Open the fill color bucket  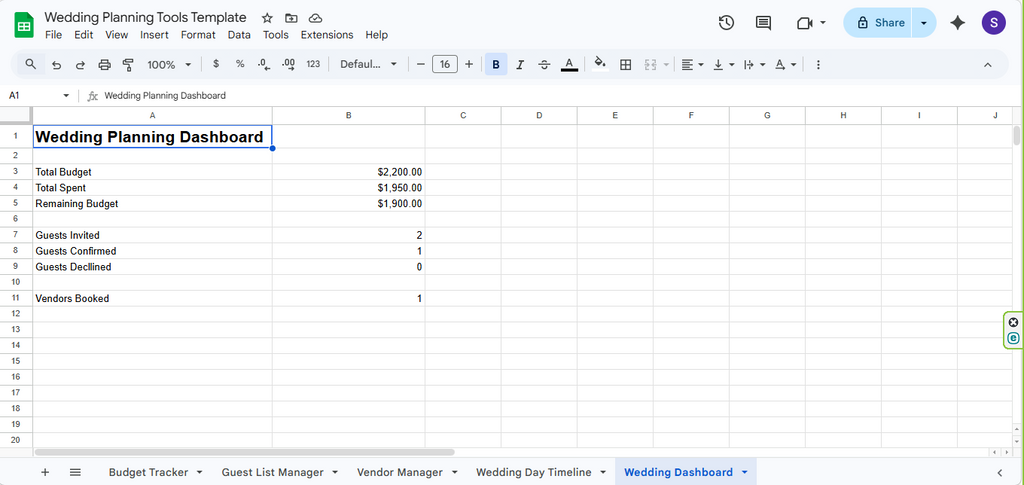coord(600,65)
